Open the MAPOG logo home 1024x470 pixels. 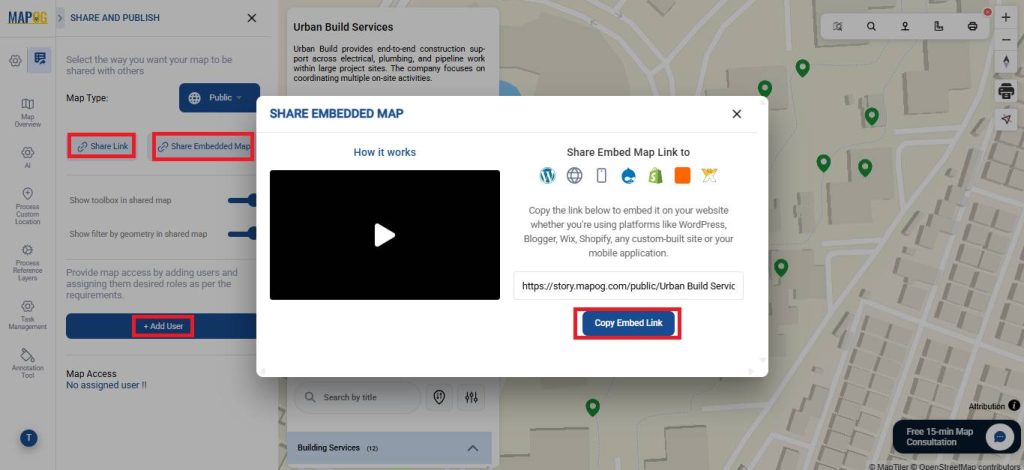(27, 18)
